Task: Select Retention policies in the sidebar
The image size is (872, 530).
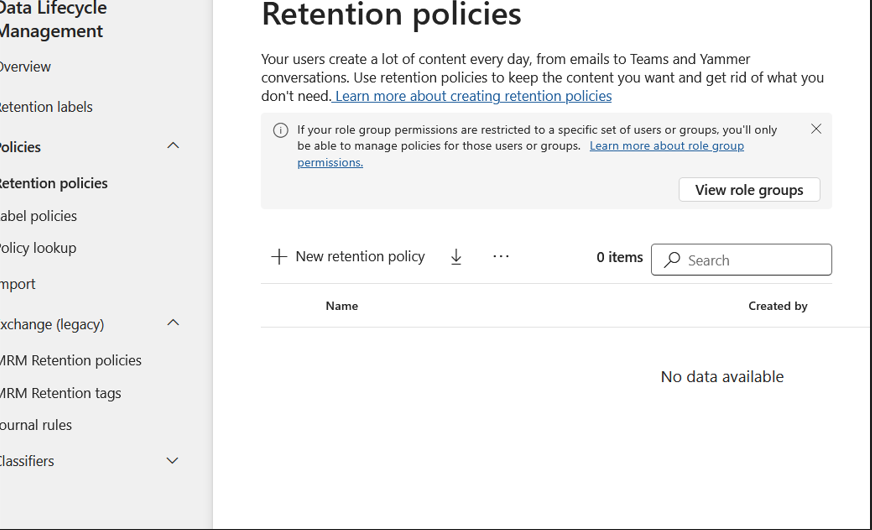Action: click(x=53, y=183)
